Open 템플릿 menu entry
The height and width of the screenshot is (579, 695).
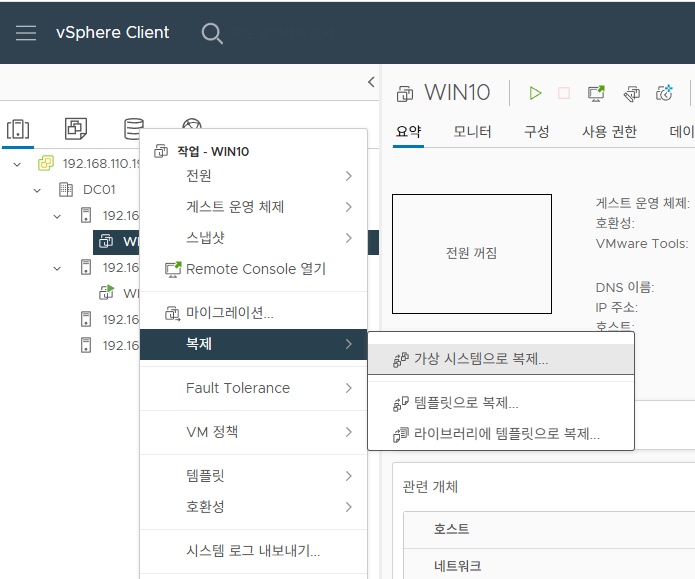tap(254, 476)
